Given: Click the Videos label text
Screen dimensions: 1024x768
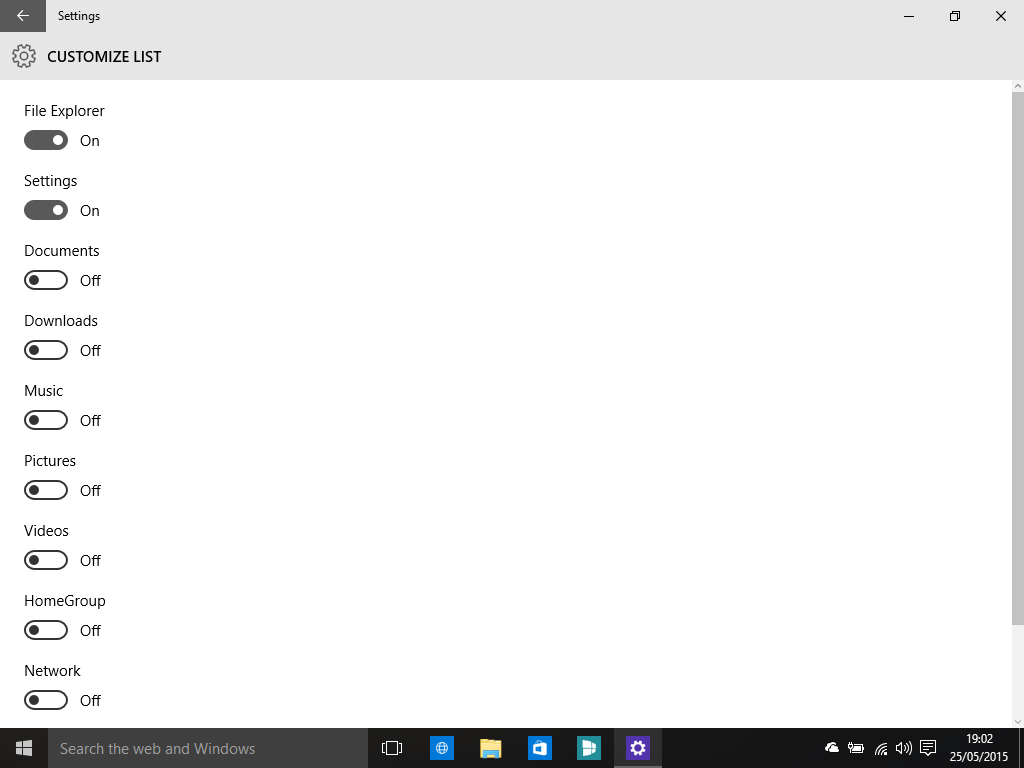Looking at the screenshot, I should coord(46,530).
